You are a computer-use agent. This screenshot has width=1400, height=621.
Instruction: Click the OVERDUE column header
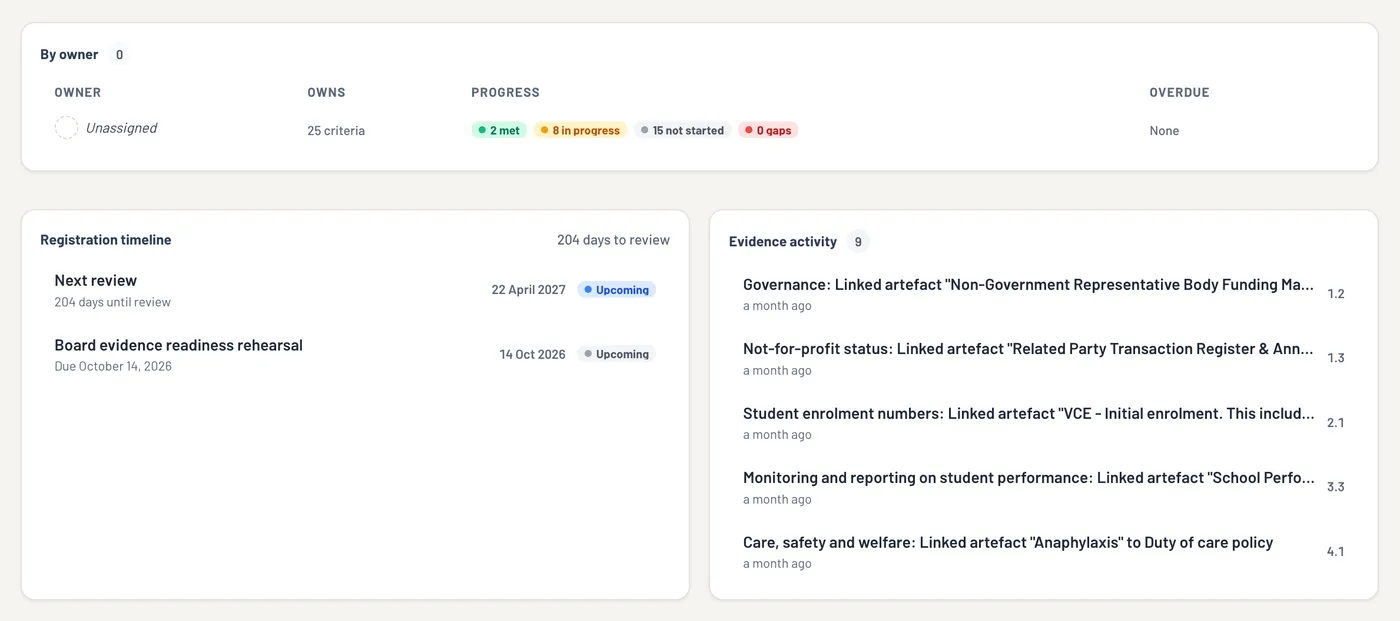pyautogui.click(x=1179, y=93)
